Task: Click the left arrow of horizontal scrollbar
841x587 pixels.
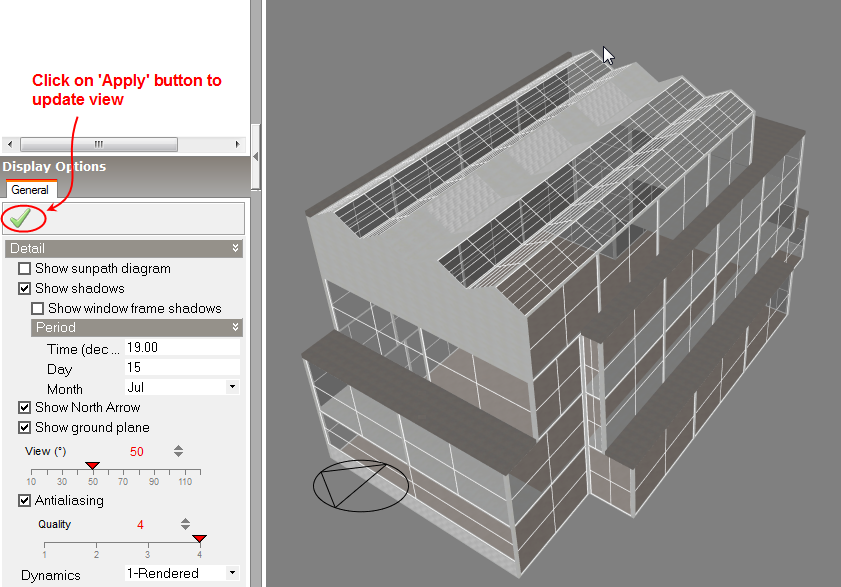Action: pyautogui.click(x=11, y=144)
